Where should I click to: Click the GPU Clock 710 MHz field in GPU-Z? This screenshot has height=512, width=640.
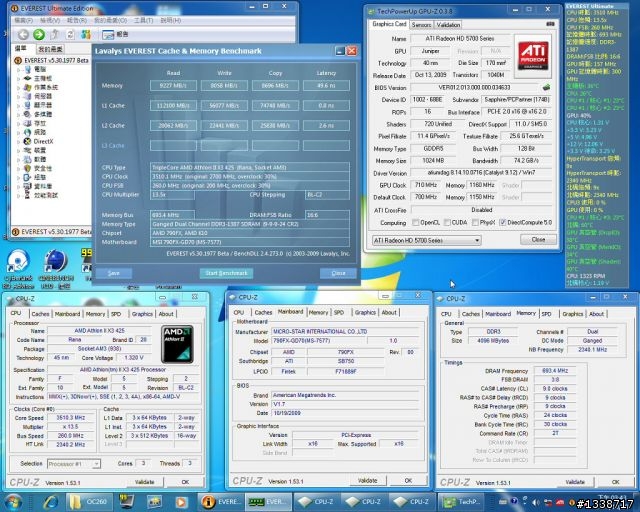point(426,185)
